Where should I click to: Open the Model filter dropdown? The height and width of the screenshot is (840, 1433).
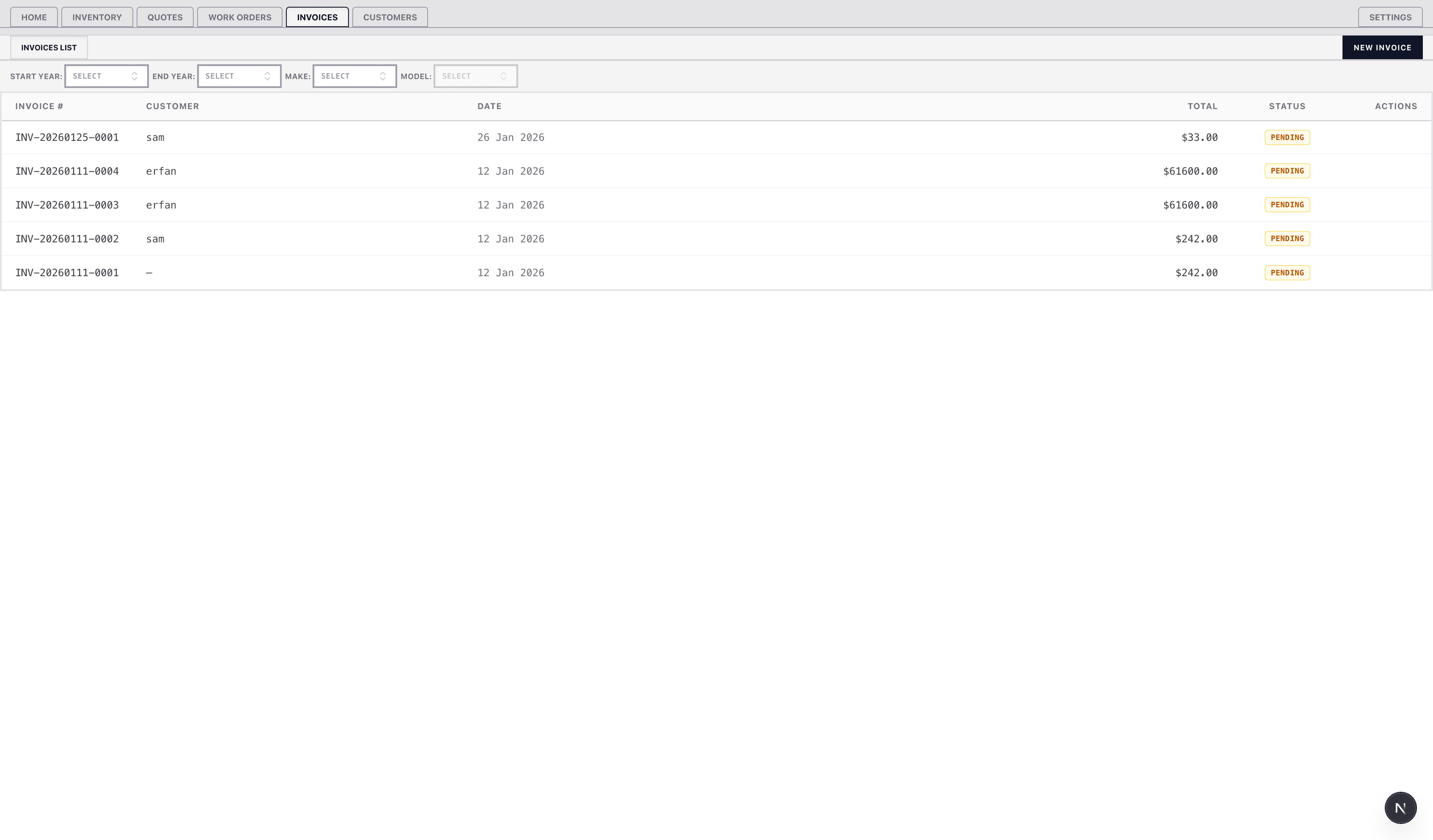[x=475, y=76]
